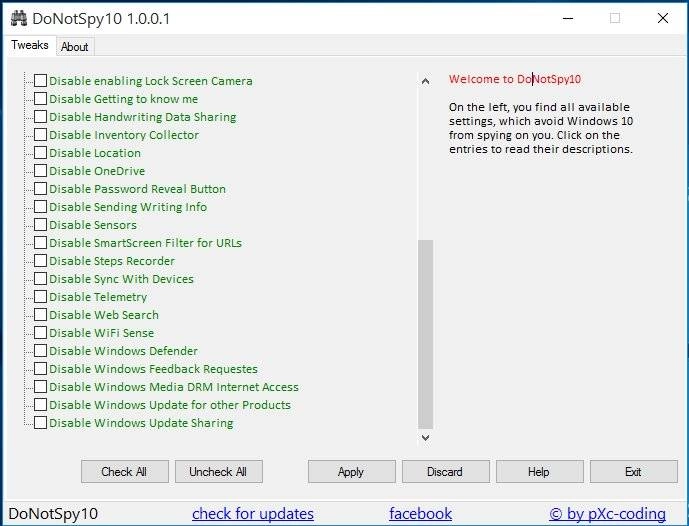Click the Check All button
The image size is (689, 526).
[x=124, y=472]
